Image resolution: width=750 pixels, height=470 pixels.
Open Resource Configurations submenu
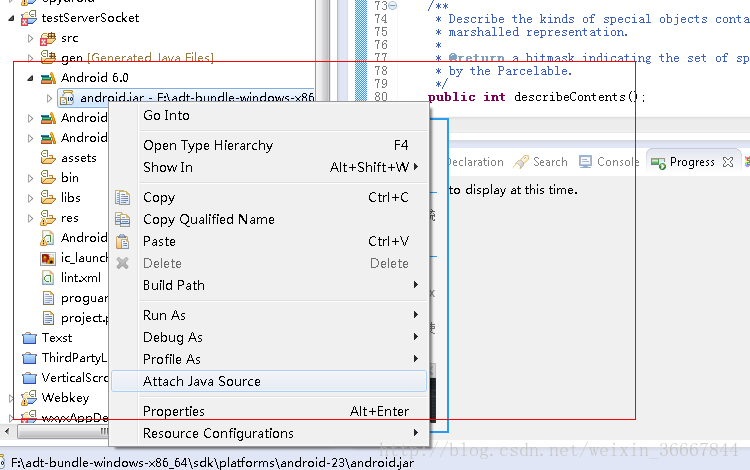point(269,434)
